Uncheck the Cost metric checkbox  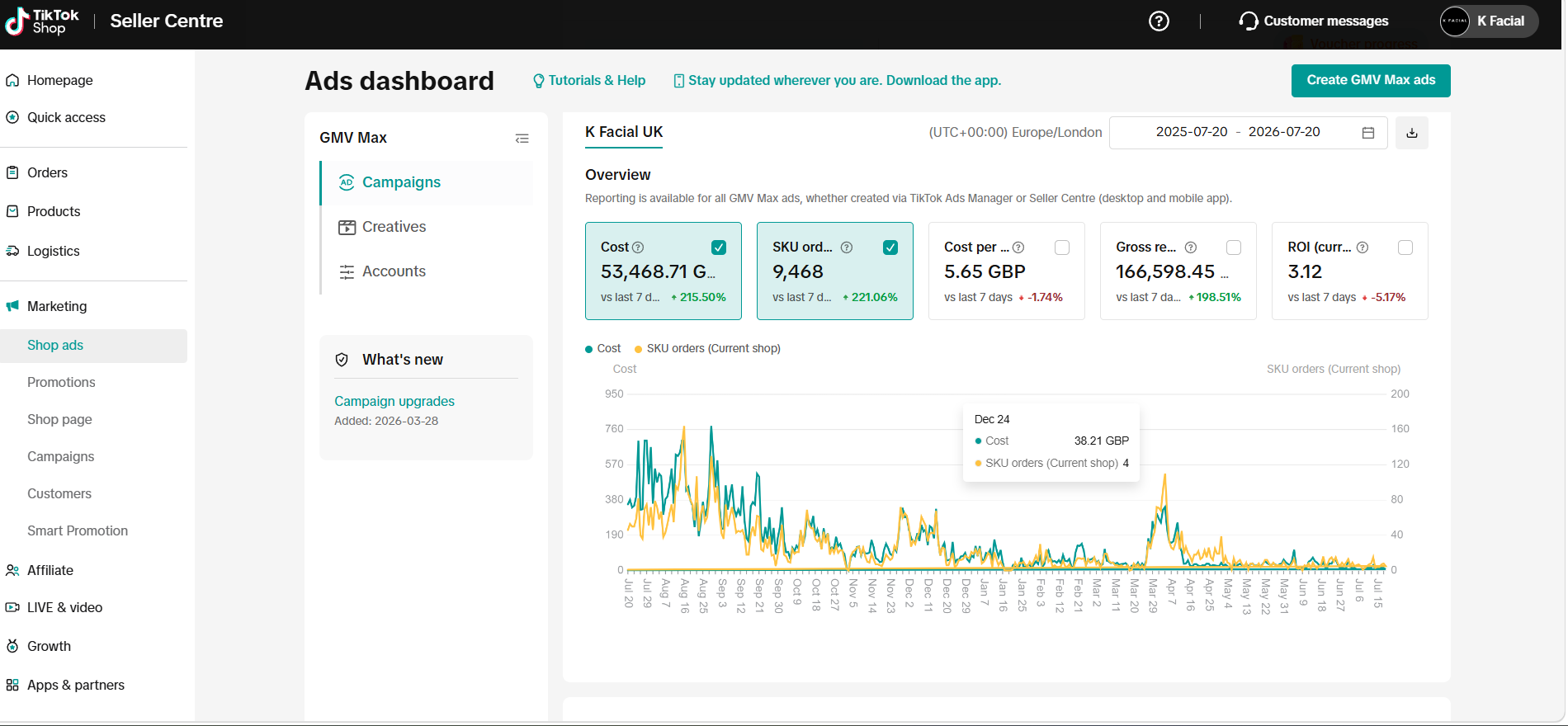pos(719,247)
